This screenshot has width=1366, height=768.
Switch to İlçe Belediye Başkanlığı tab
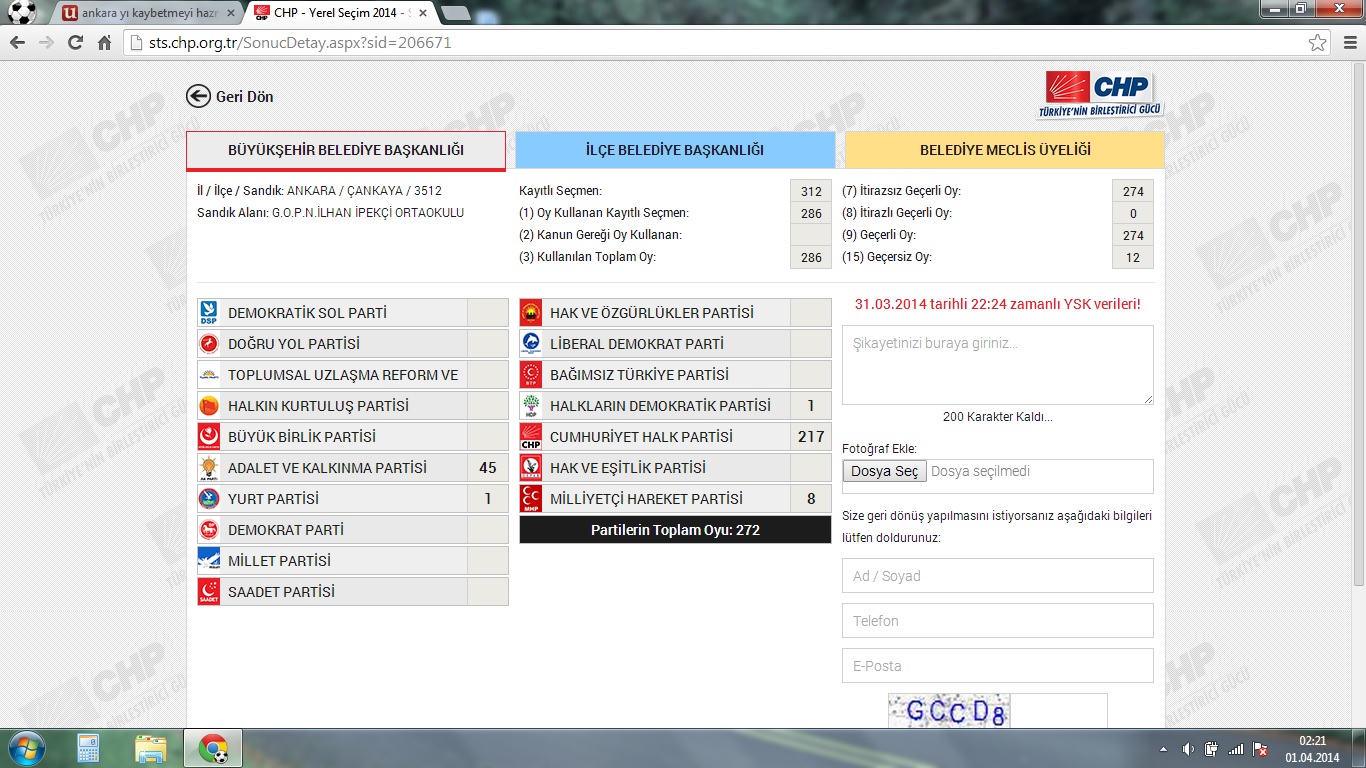click(675, 150)
